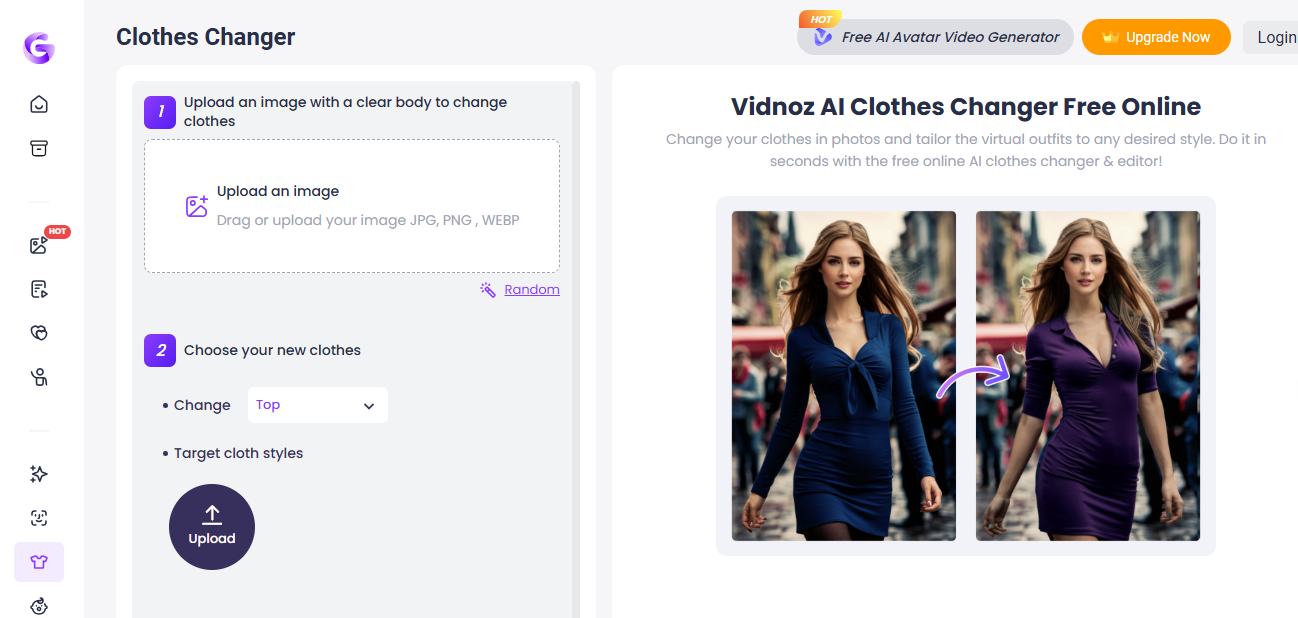Click the round Upload button for cloth styles
The width and height of the screenshot is (1298, 618).
point(212,527)
